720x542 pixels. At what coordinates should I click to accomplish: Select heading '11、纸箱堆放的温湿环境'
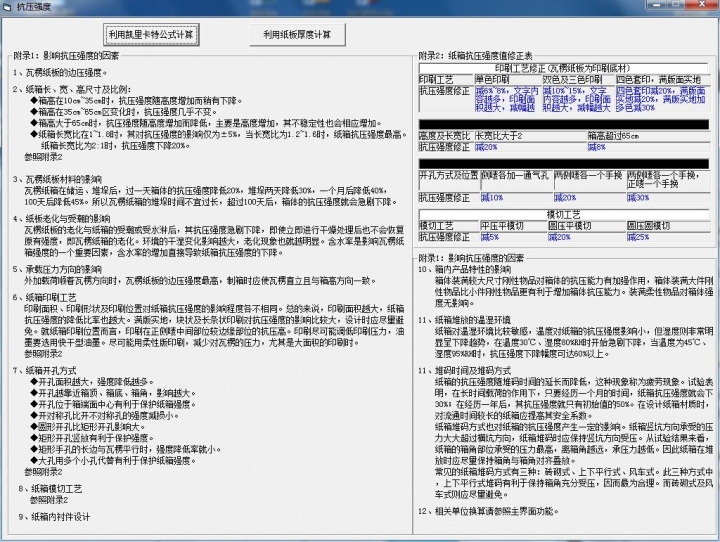tap(464, 320)
